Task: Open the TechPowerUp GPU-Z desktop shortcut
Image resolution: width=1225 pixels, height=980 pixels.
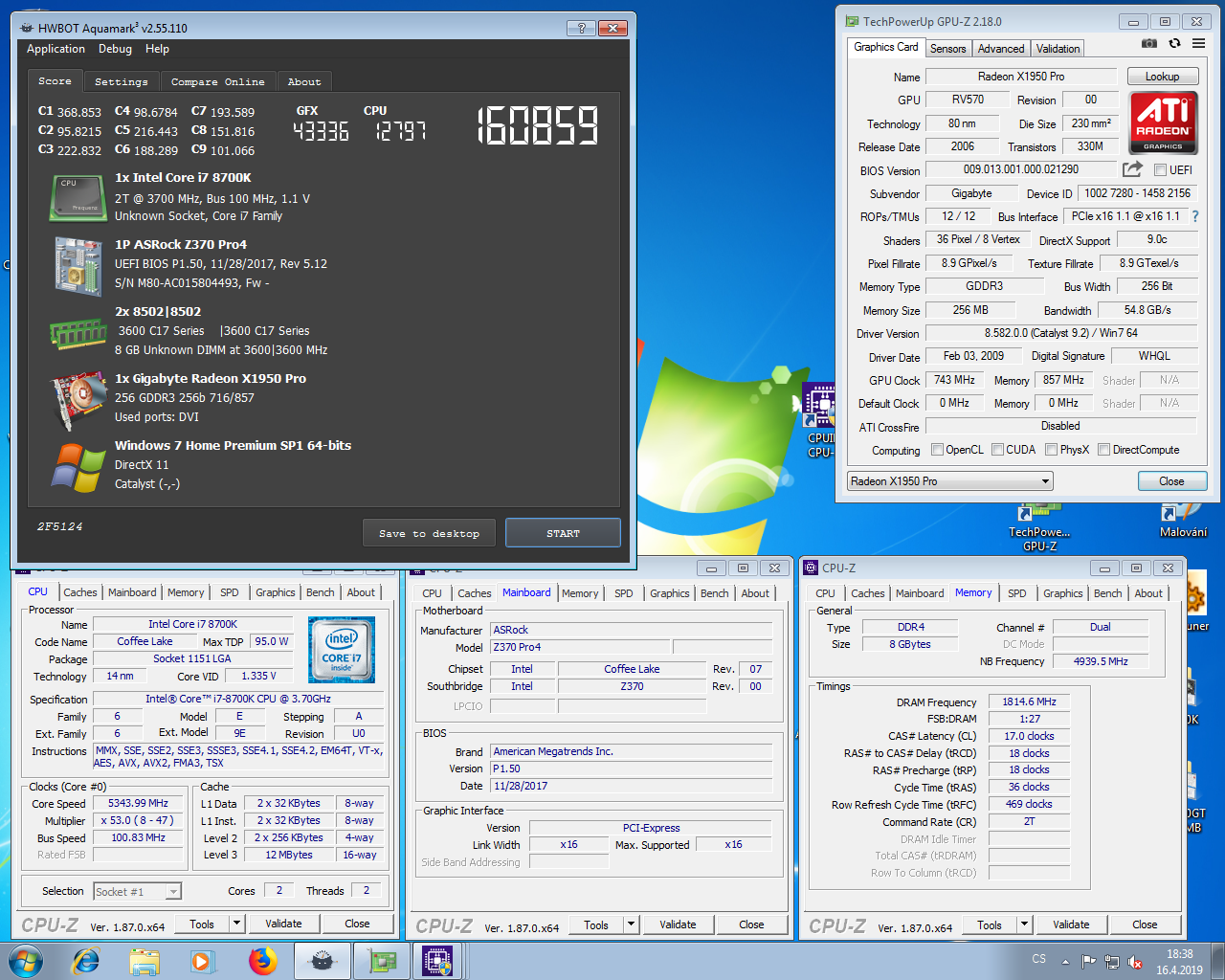Action: [x=1039, y=527]
